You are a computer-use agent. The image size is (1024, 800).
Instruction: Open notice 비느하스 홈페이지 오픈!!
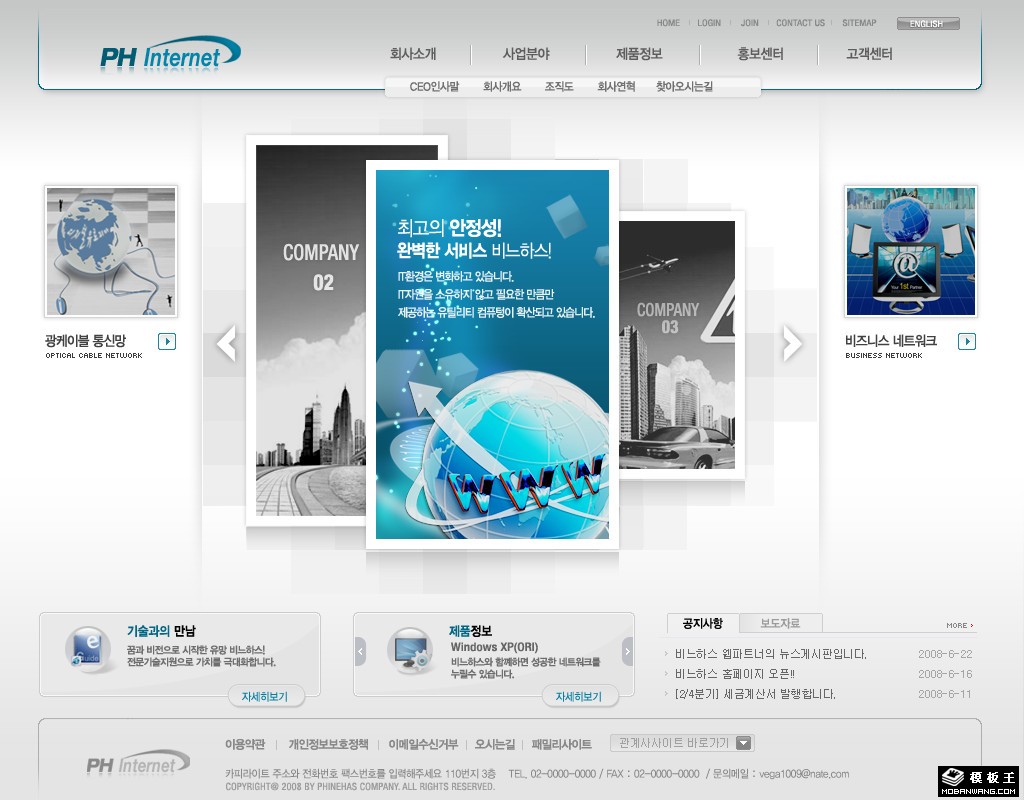735,674
